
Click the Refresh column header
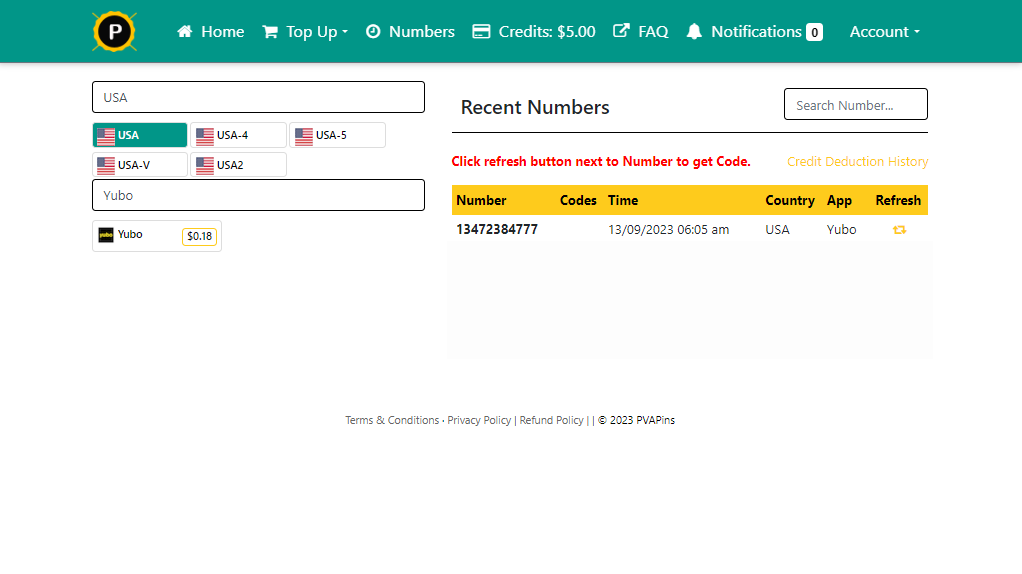[898, 200]
